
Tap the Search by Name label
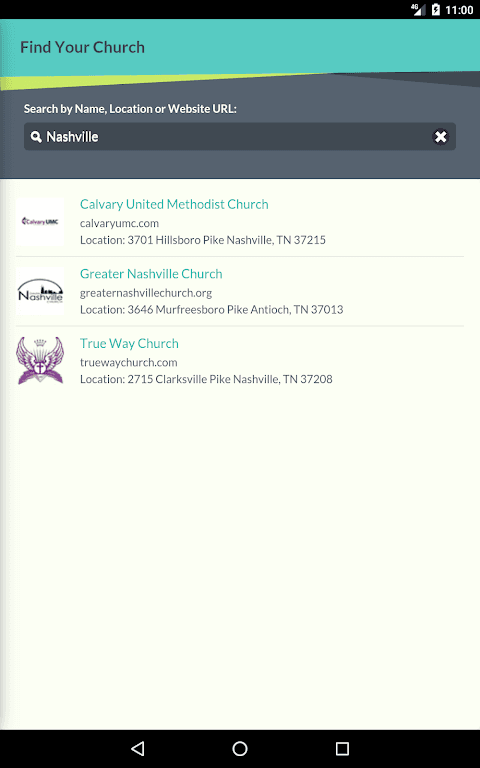point(130,109)
